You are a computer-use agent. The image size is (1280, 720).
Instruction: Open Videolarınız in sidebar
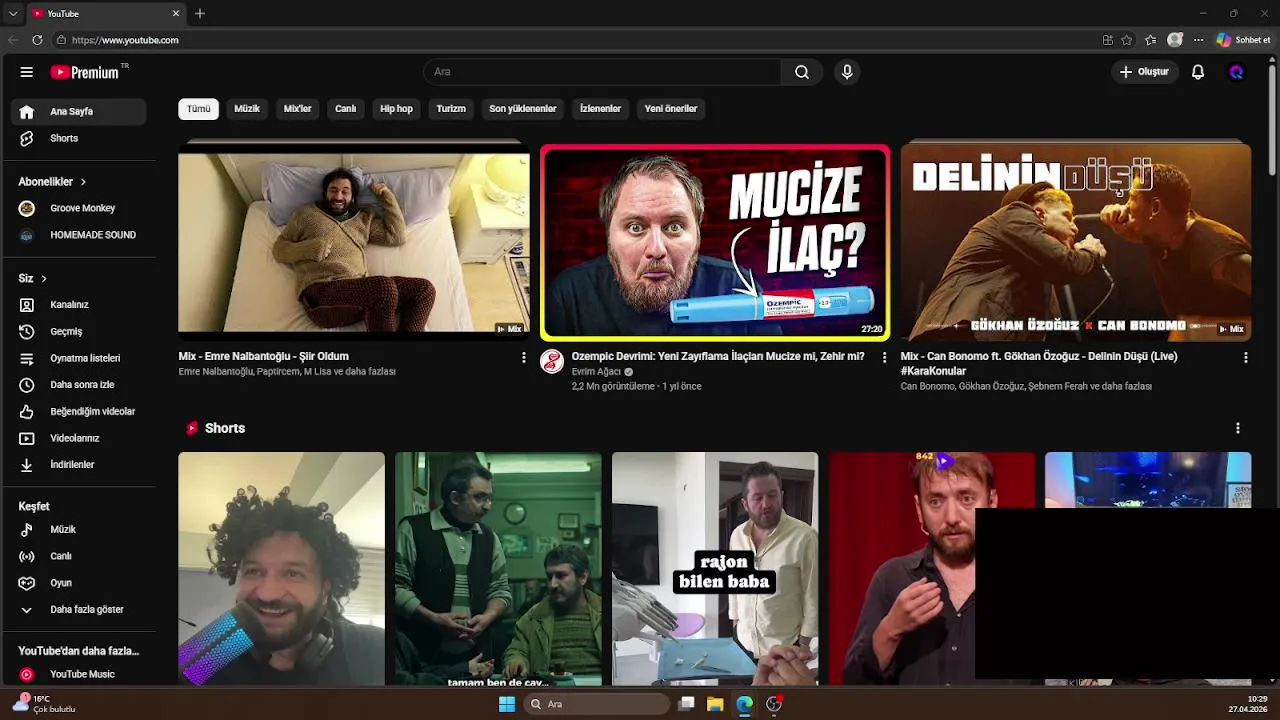(x=78, y=438)
